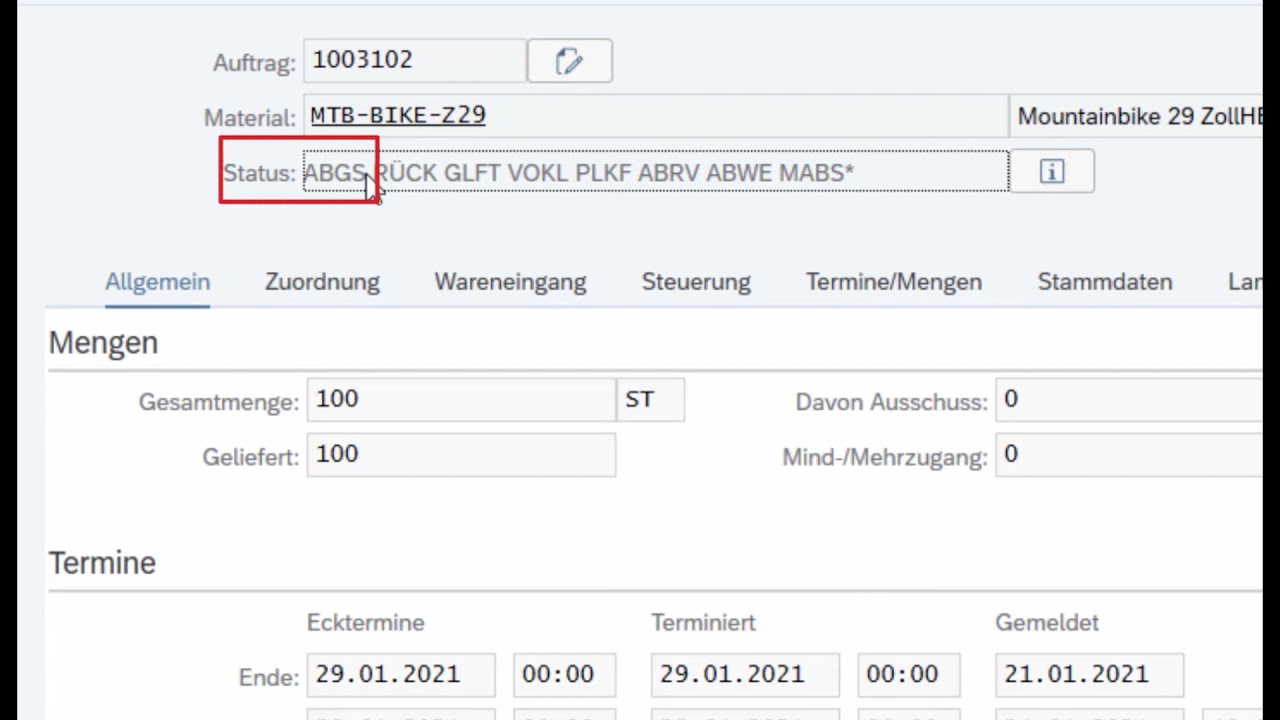Click the Davon Ausschuss value field

[1129, 400]
